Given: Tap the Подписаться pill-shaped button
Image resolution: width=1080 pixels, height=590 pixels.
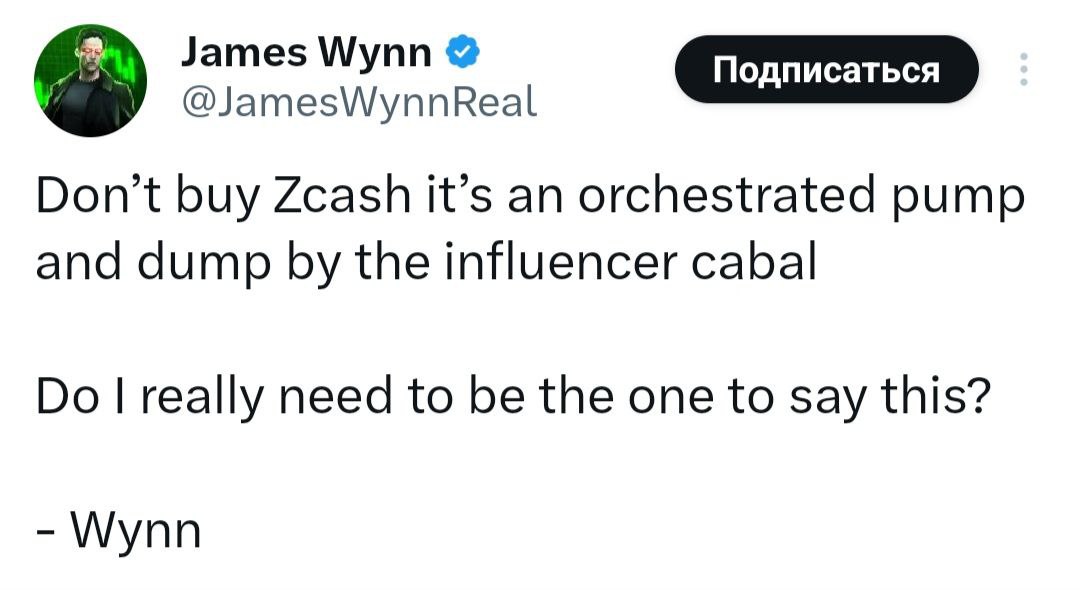Looking at the screenshot, I should click(827, 70).
